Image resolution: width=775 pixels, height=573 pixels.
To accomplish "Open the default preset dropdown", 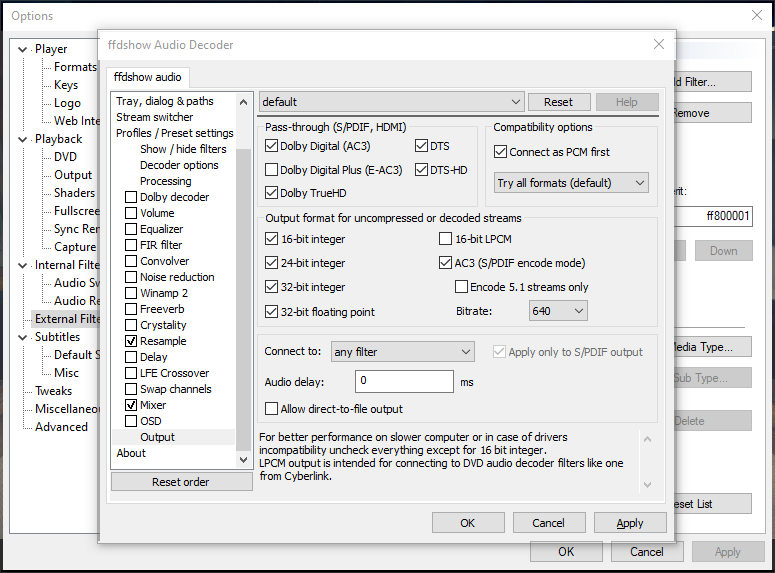I will (391, 102).
